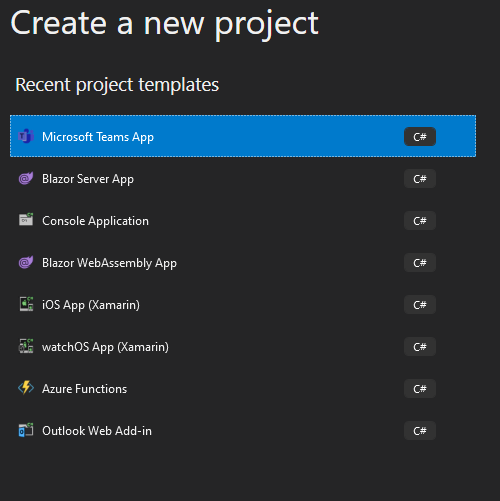This screenshot has width=500, height=501.
Task: Click the C# tag beside Console Application
Action: (x=420, y=221)
